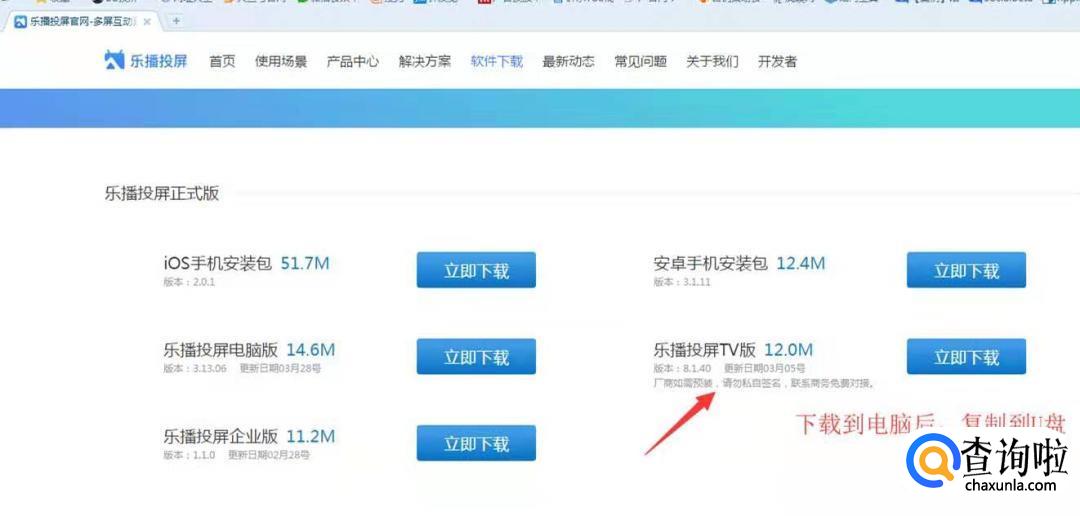Click the 乐播投屏 logo icon
Screen dimensions: 1080x516
tap(114, 61)
